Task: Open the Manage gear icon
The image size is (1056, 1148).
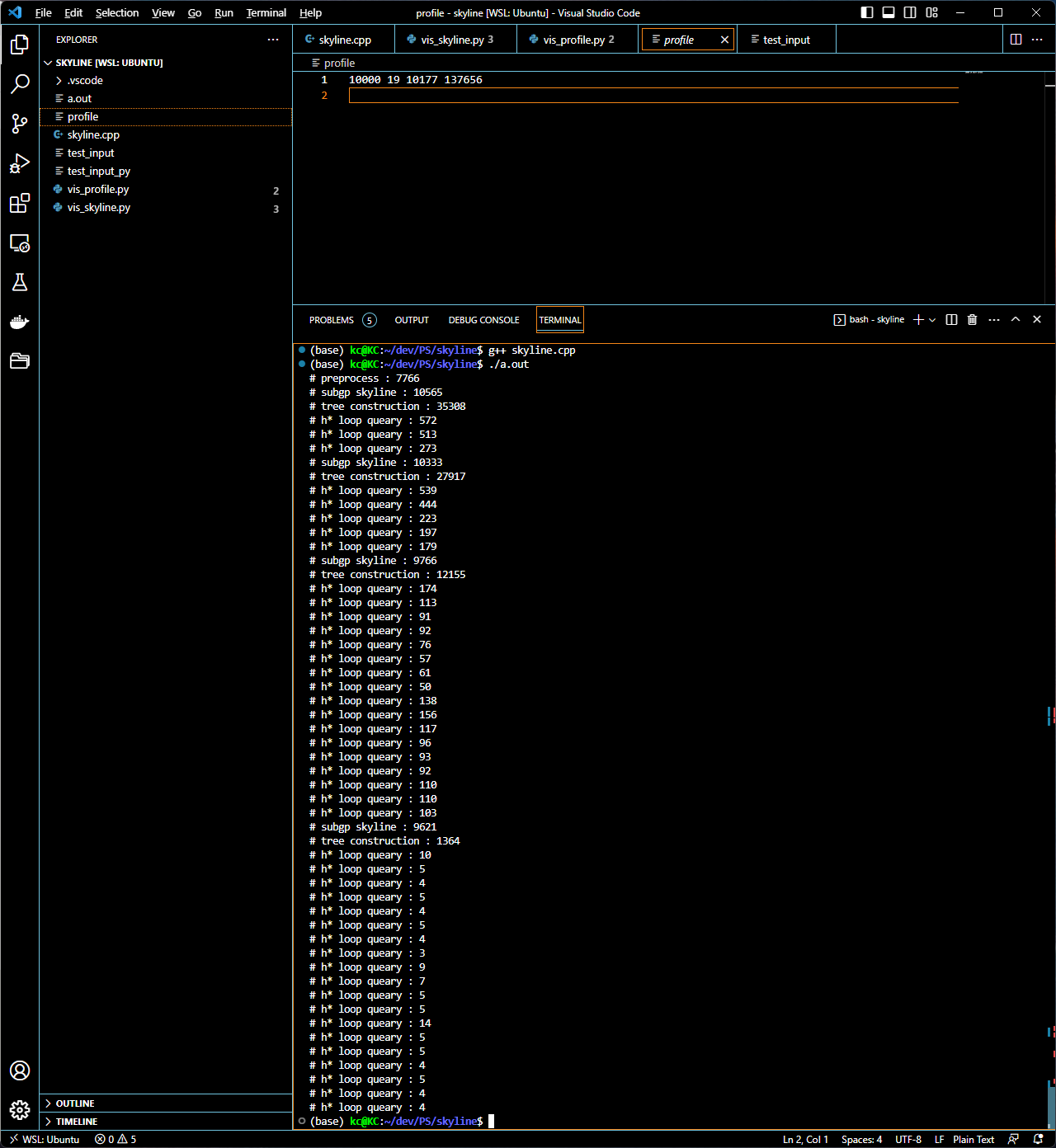Action: [x=20, y=1110]
